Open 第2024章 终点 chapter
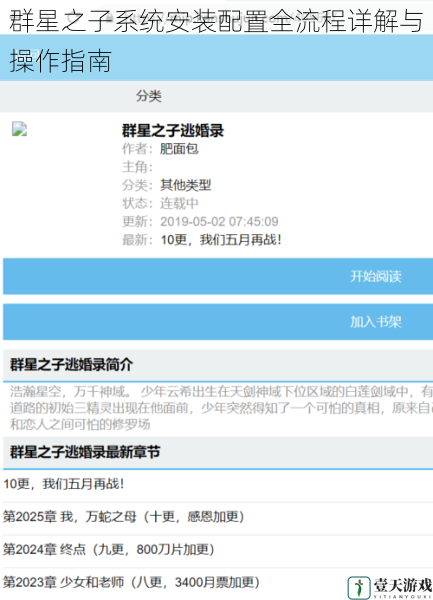 109,549
